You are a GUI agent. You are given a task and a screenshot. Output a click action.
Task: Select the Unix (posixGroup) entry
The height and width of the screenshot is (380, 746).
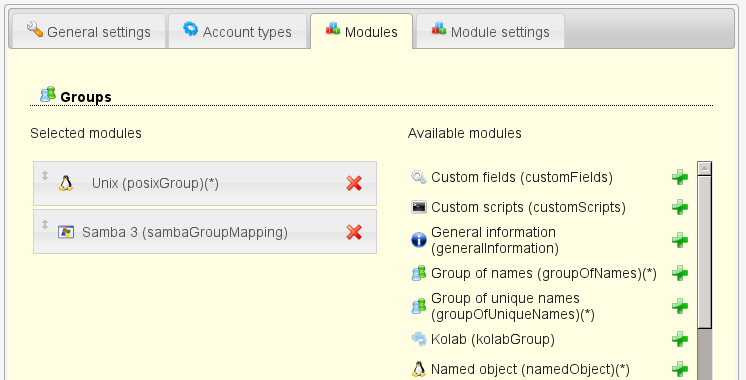coord(205,184)
